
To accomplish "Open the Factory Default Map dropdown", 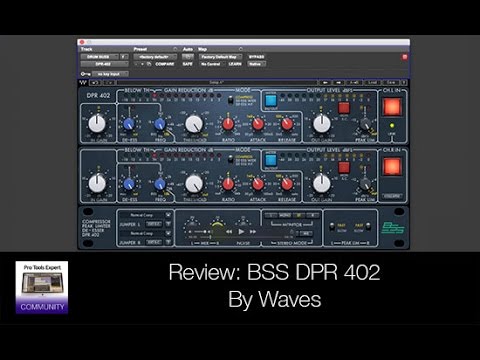I will coord(221,57).
